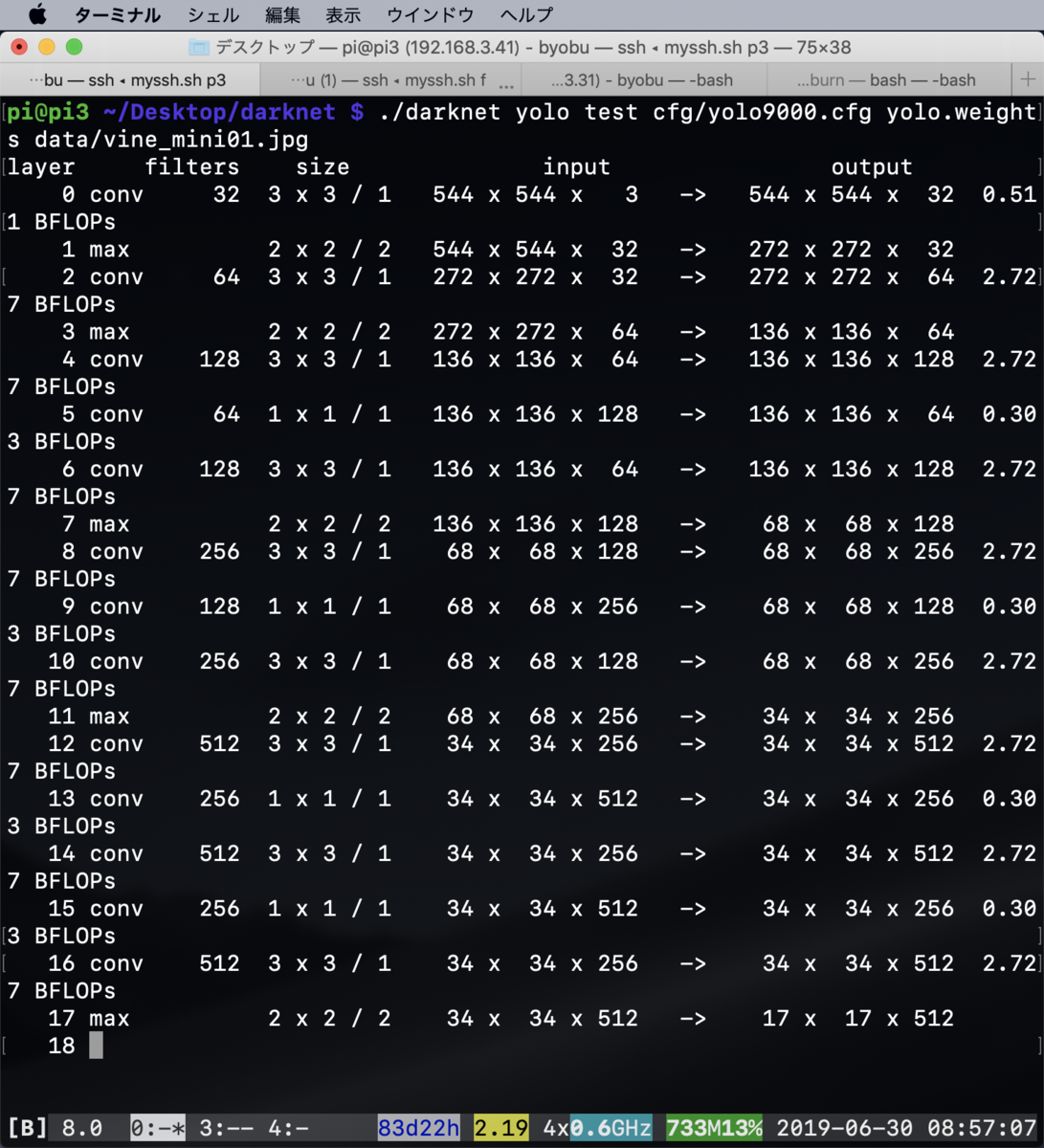Click the '6 conv' layer row label

(102, 470)
